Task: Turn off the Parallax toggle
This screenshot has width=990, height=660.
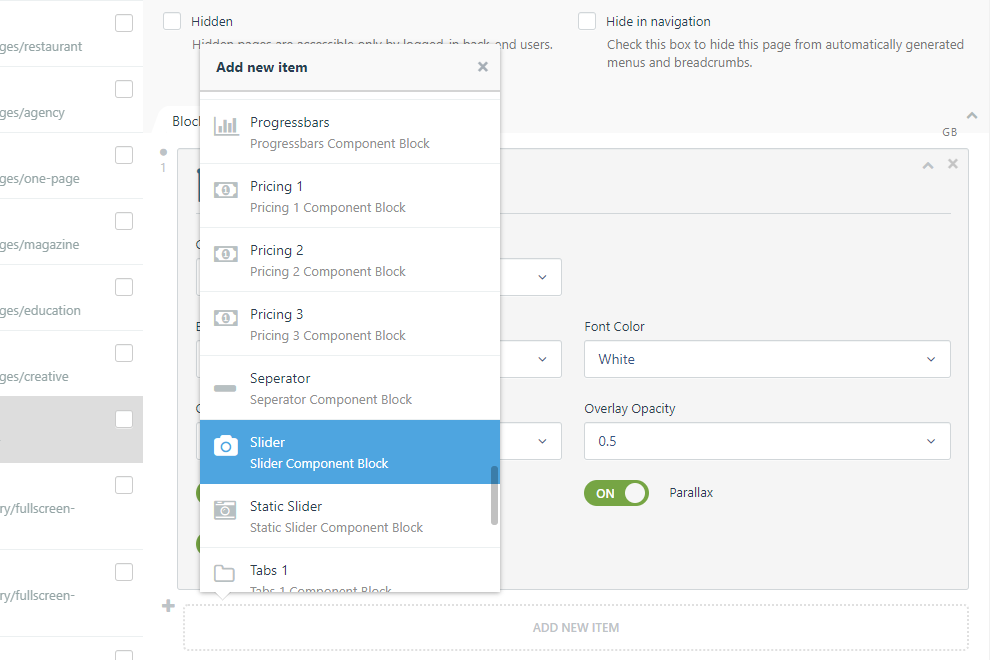Action: 616,493
